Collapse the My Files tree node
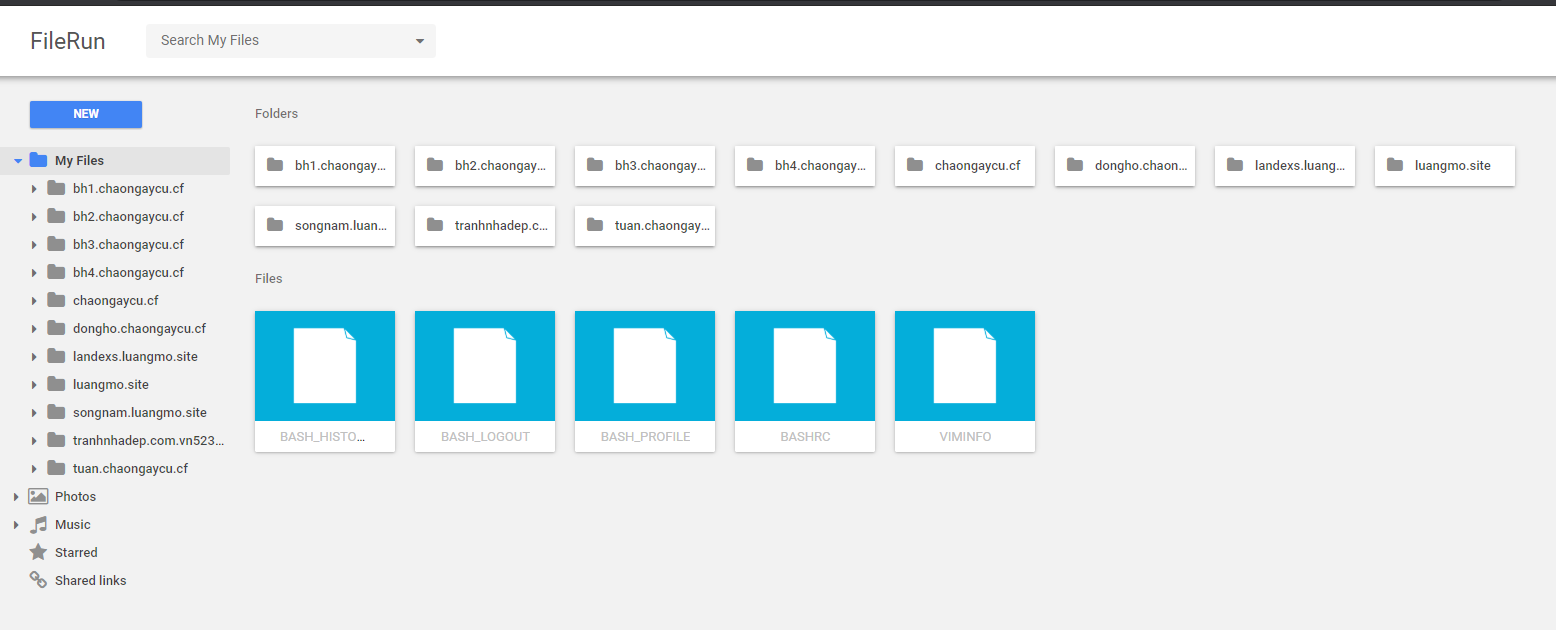This screenshot has height=630, width=1556. point(18,161)
